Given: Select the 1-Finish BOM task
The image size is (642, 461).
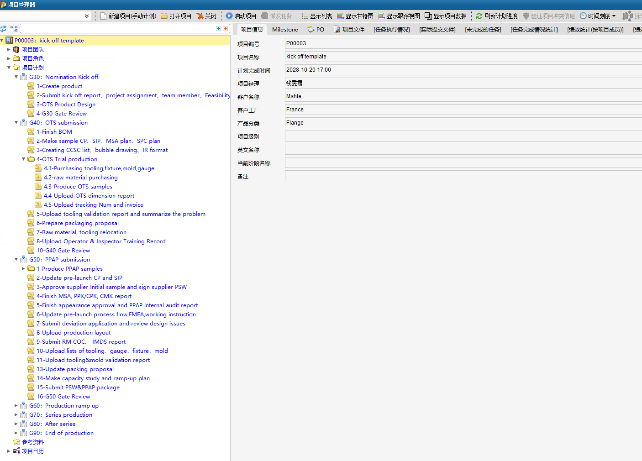Looking at the screenshot, I should 50,131.
